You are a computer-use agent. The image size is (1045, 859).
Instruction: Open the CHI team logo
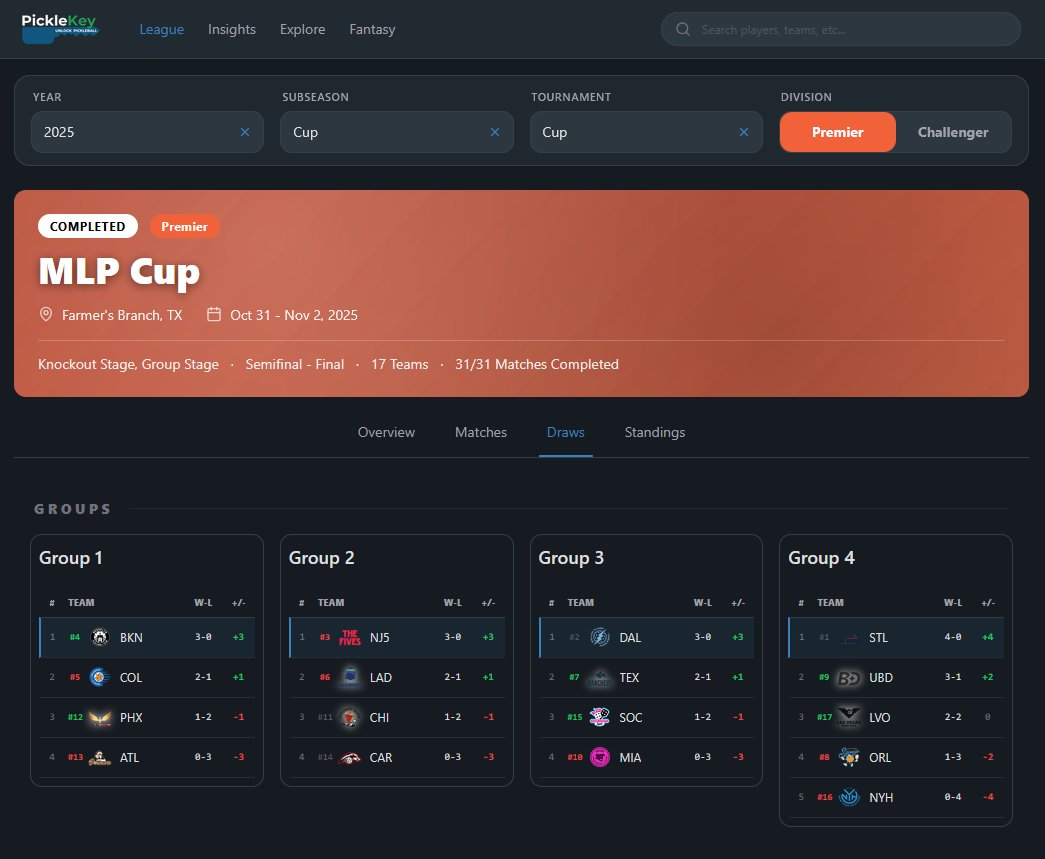coord(350,717)
